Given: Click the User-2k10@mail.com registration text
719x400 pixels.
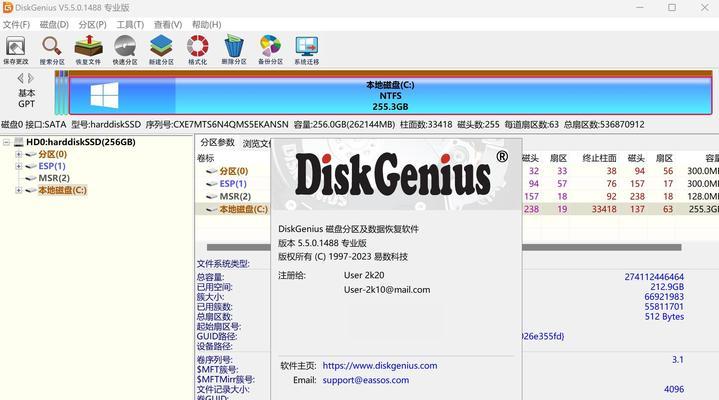Looking at the screenshot, I should tap(387, 289).
